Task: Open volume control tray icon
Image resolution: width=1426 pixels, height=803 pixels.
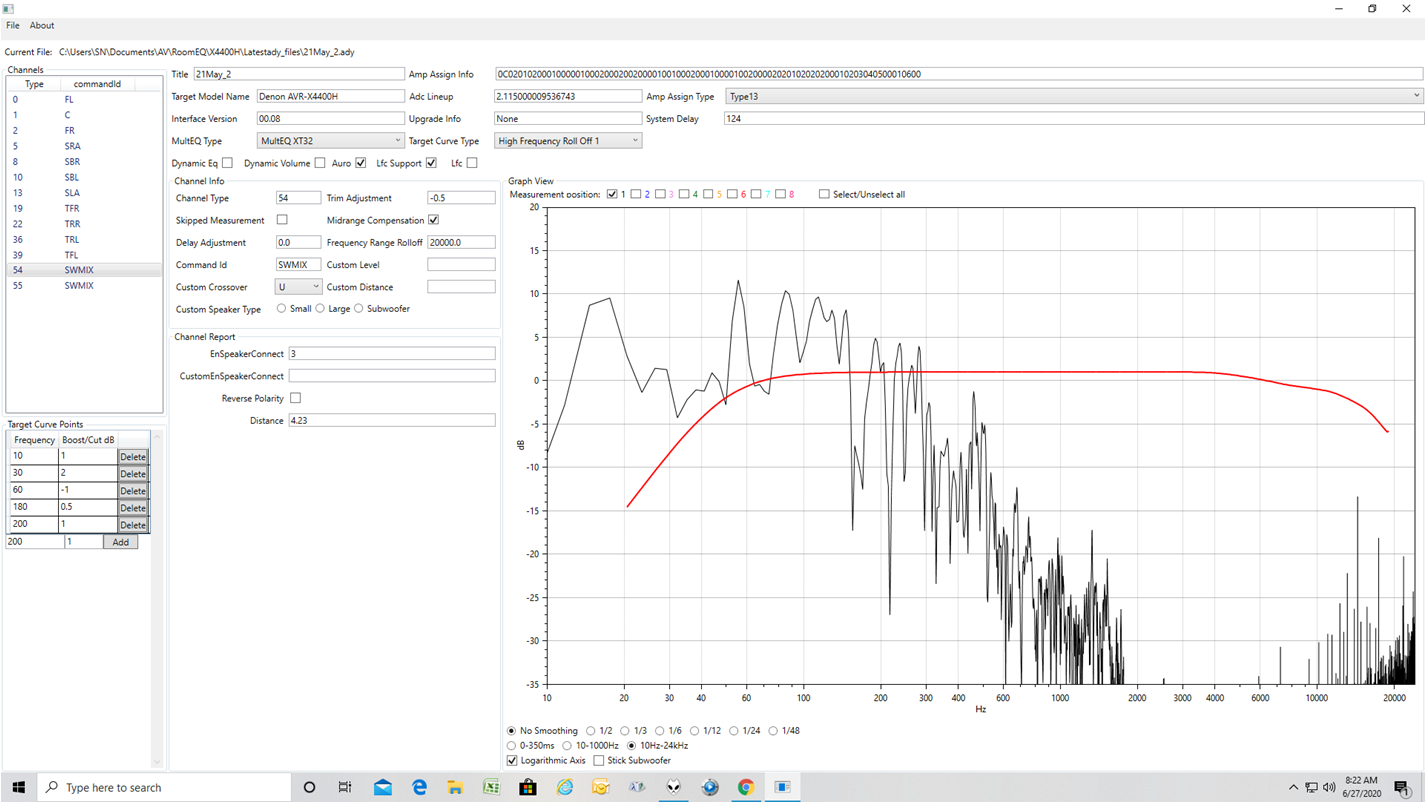Action: (x=1329, y=788)
